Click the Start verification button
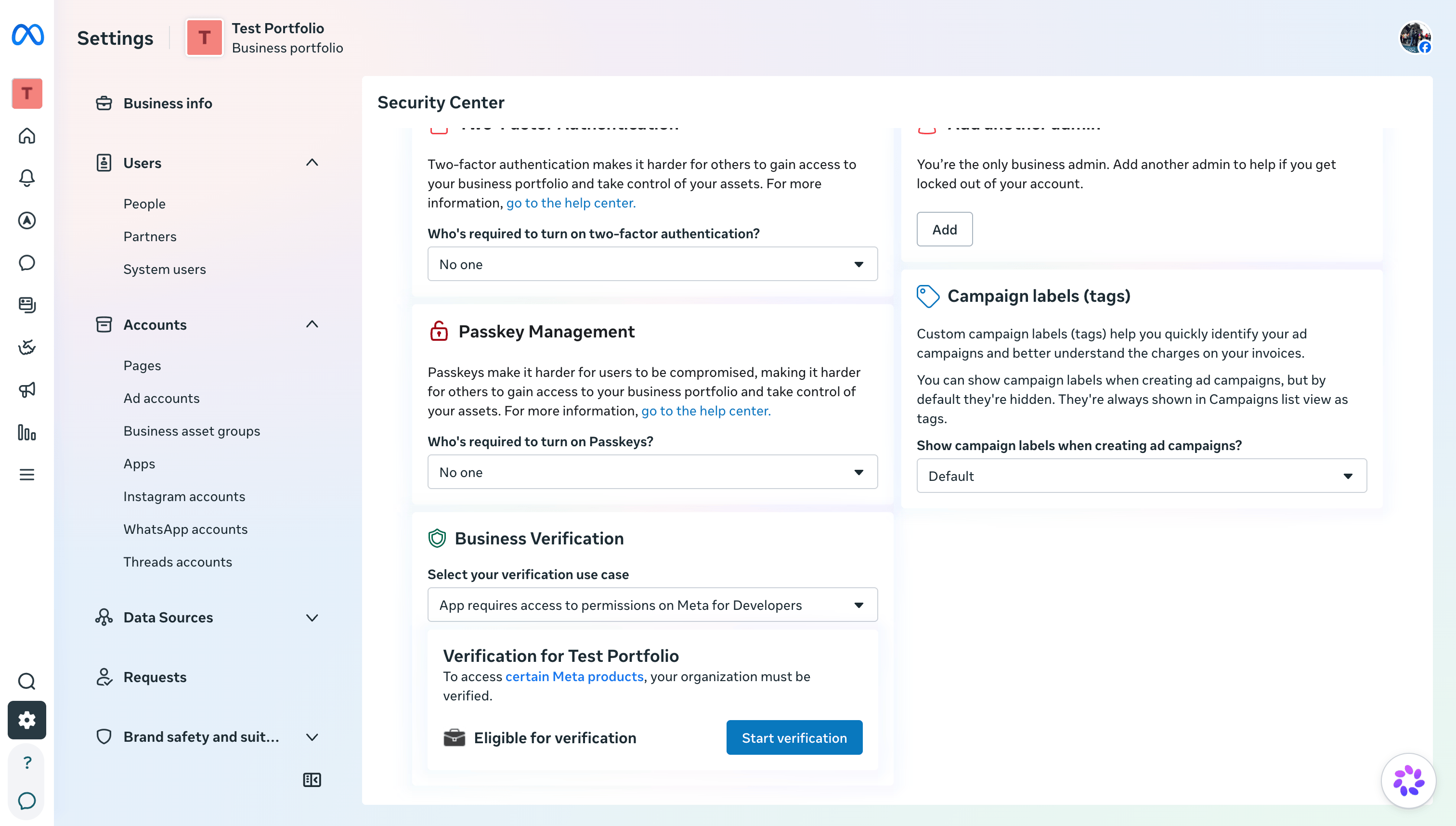1456x826 pixels. [x=794, y=737]
